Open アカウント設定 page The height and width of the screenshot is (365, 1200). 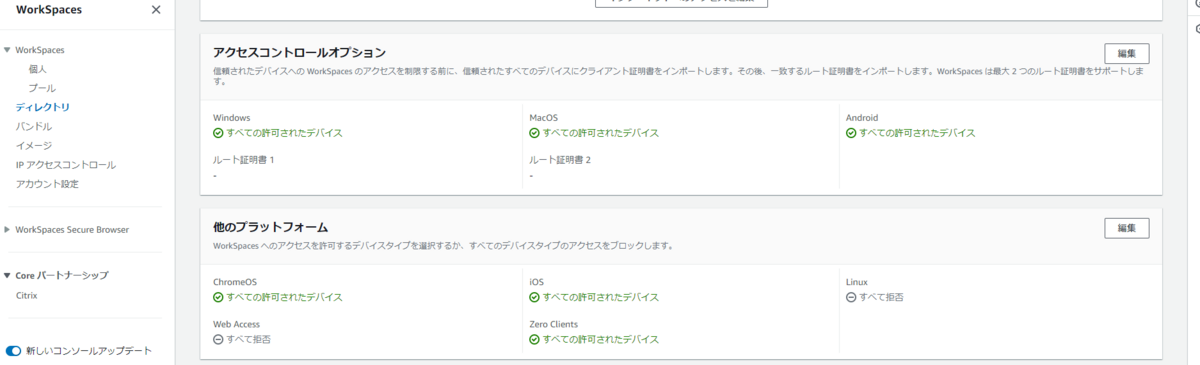47,184
